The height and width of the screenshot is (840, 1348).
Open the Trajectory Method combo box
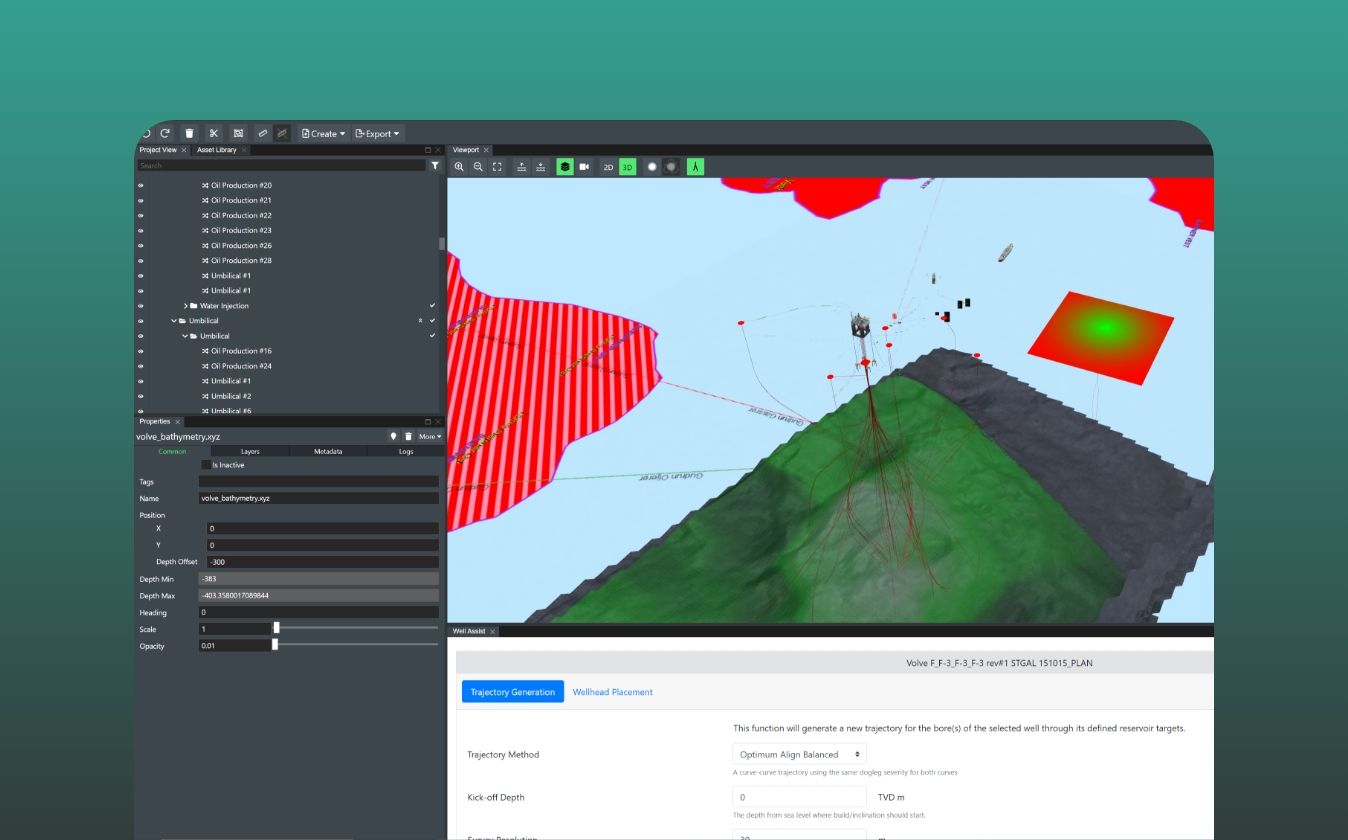tap(799, 754)
